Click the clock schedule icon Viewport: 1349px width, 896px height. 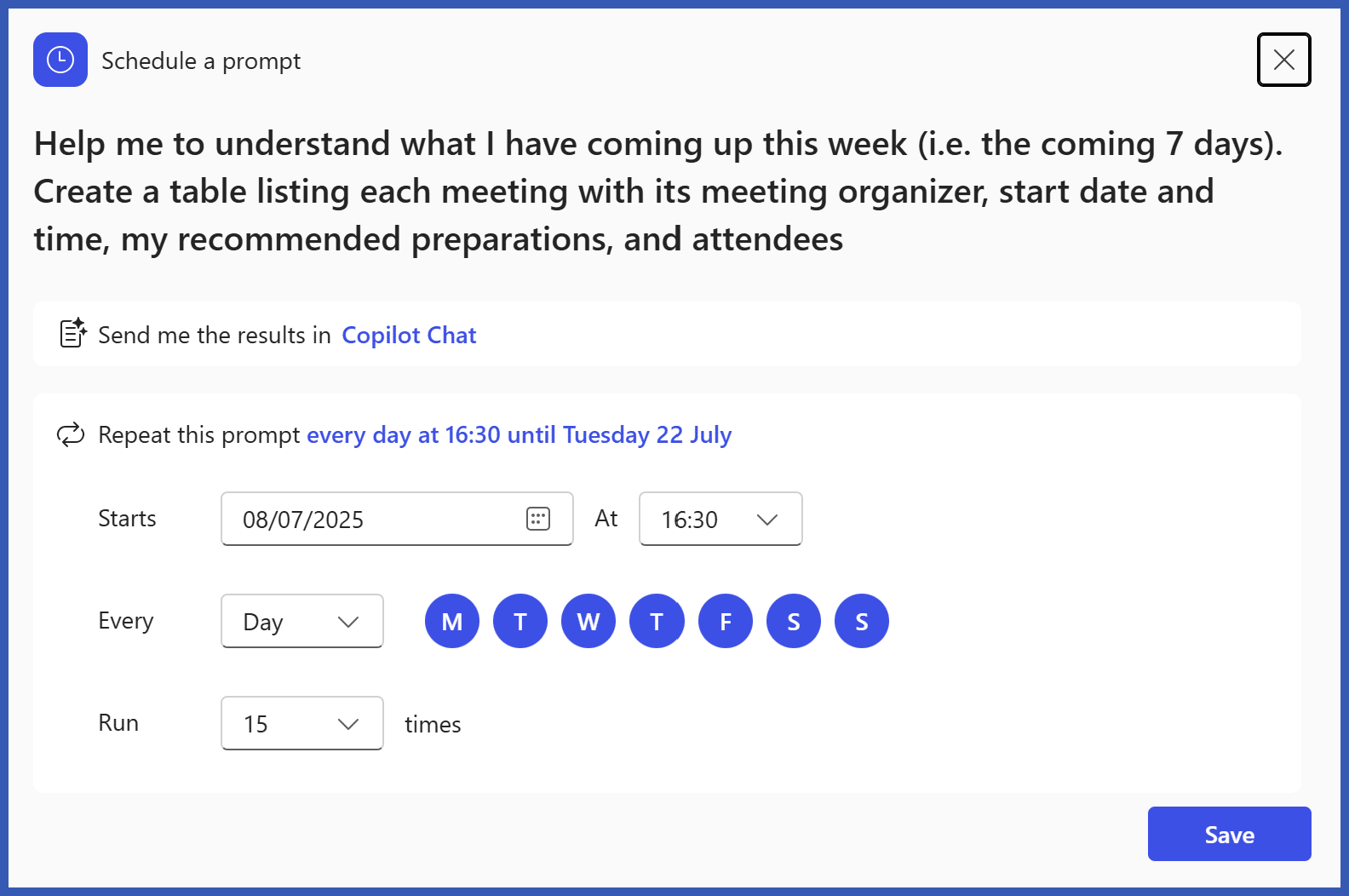click(x=60, y=60)
